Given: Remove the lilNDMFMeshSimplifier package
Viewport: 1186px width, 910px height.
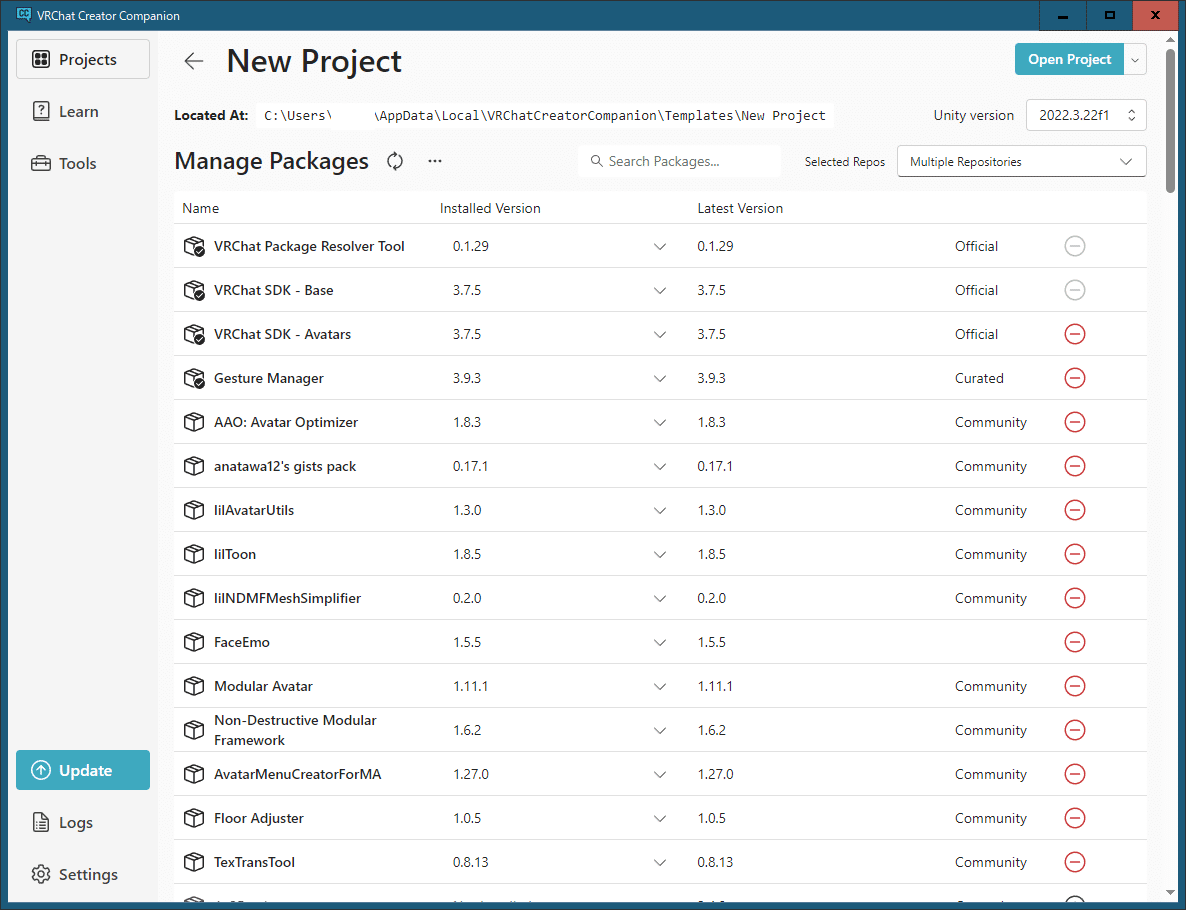Looking at the screenshot, I should [x=1075, y=598].
